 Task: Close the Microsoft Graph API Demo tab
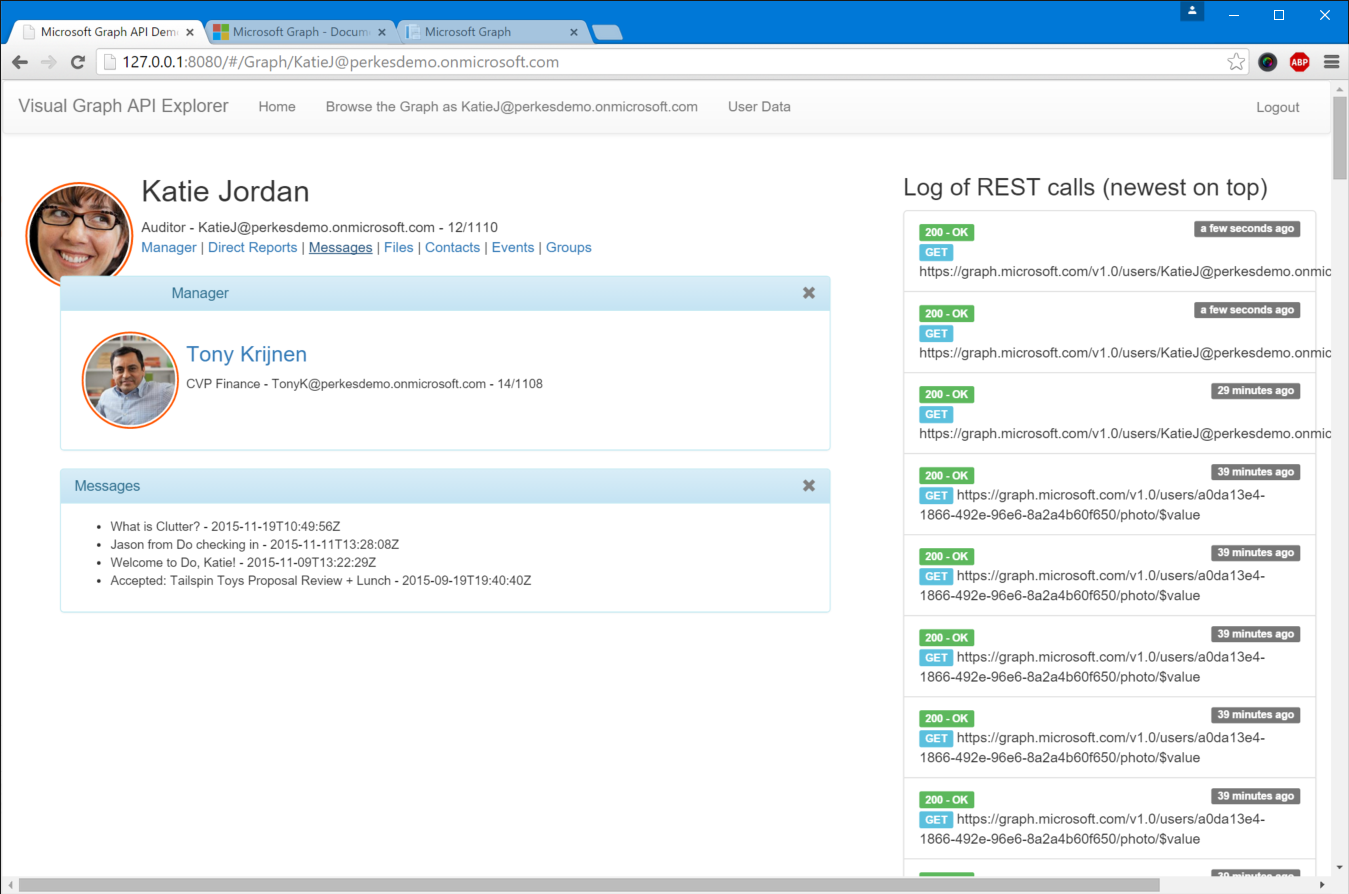(190, 32)
